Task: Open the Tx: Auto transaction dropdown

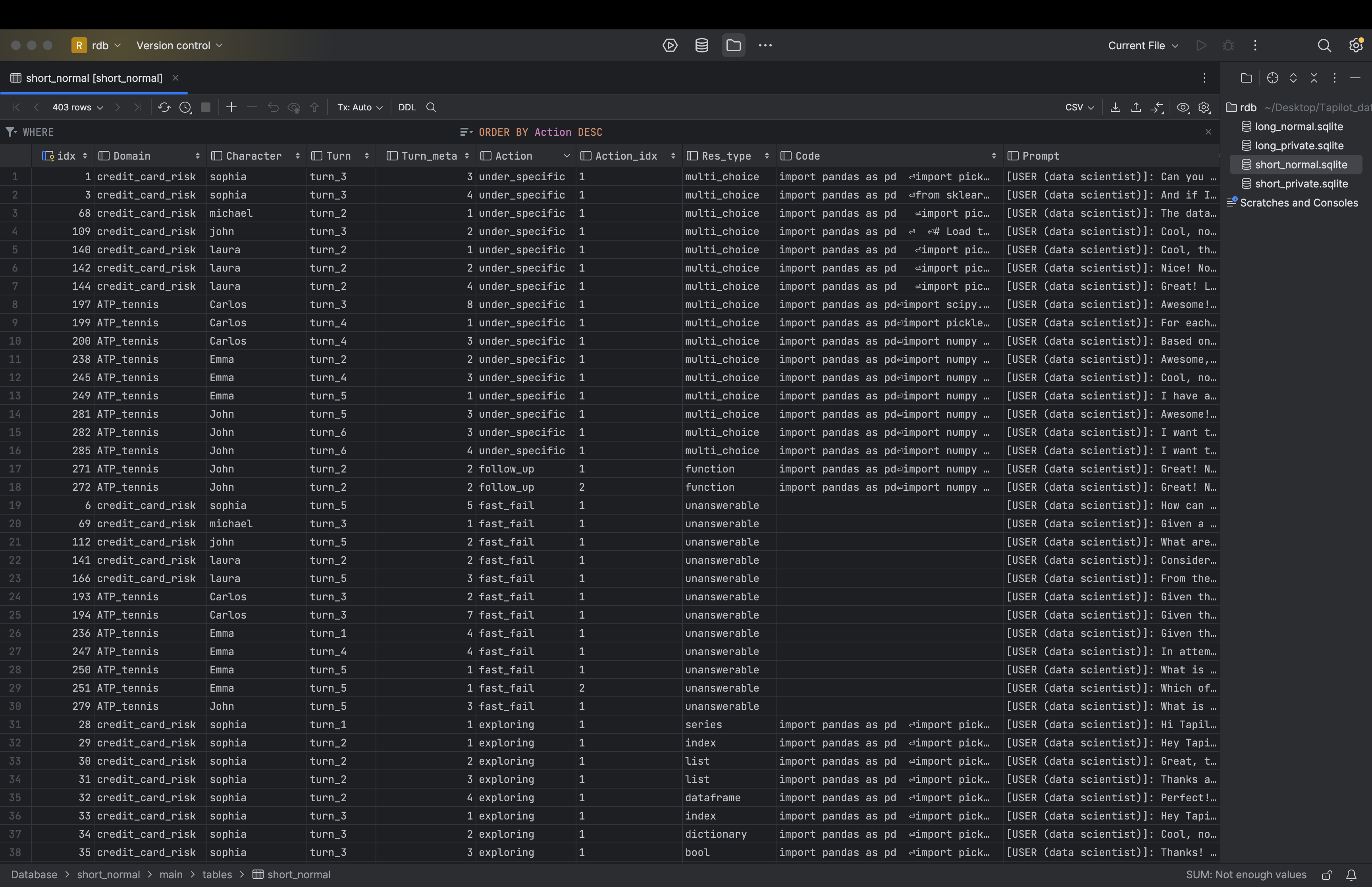Action: (x=359, y=107)
